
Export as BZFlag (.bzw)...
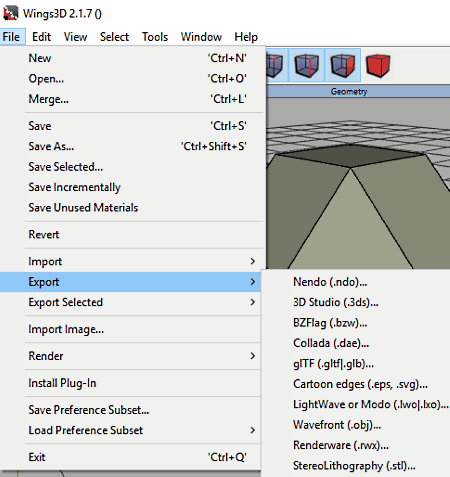[356, 323]
